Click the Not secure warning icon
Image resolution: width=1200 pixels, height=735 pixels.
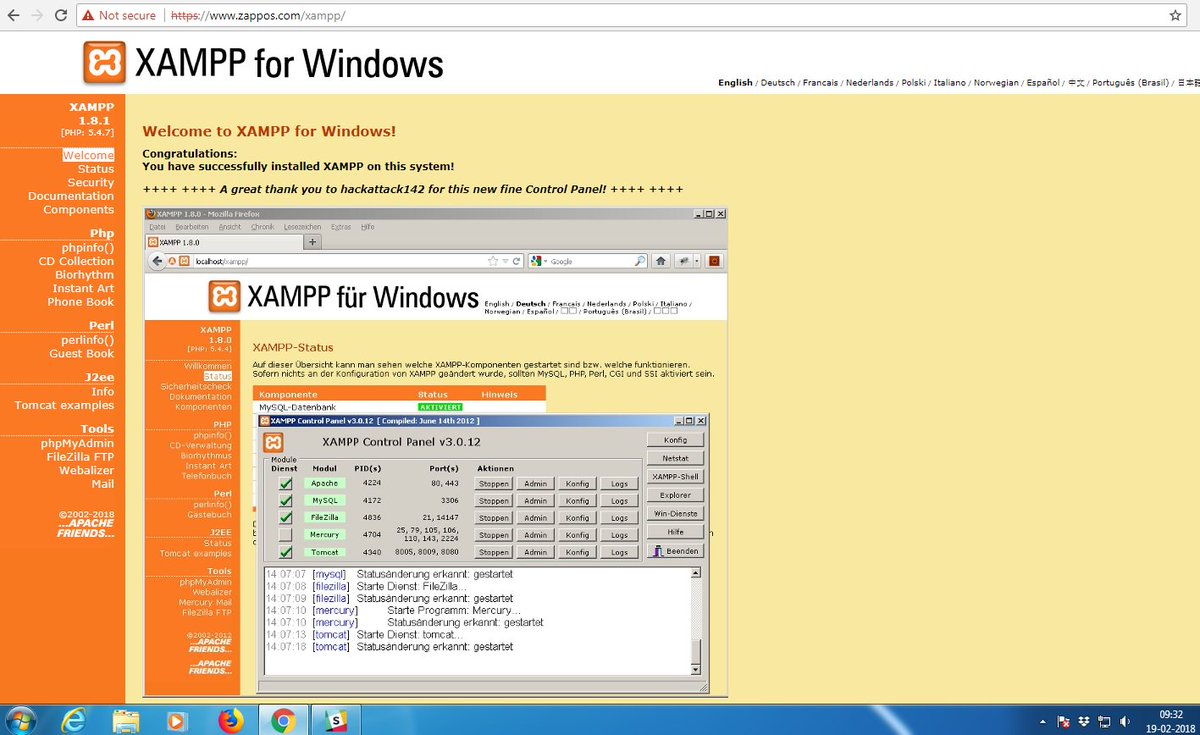pos(88,16)
